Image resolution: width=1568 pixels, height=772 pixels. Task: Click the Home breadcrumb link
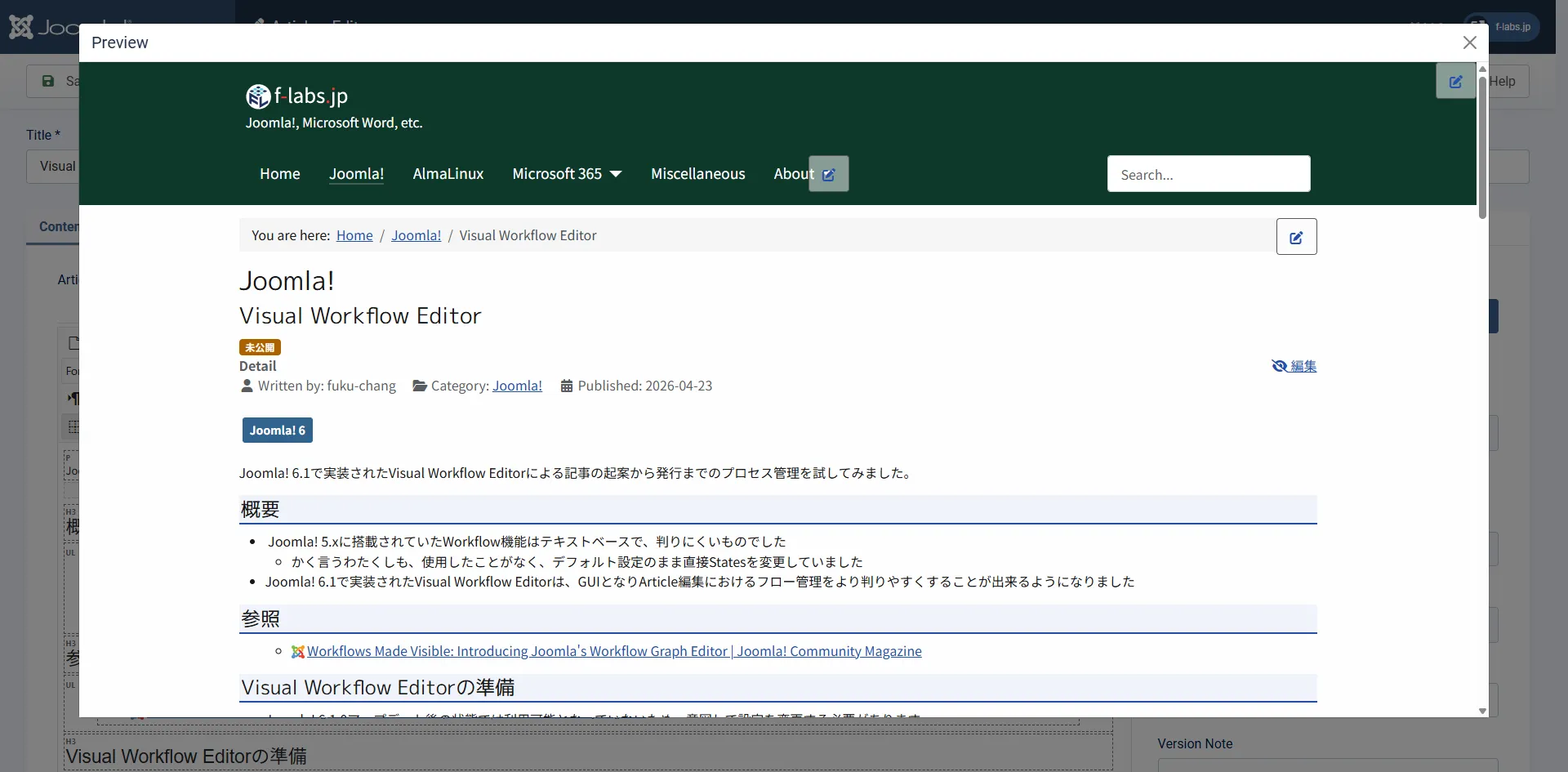(354, 235)
